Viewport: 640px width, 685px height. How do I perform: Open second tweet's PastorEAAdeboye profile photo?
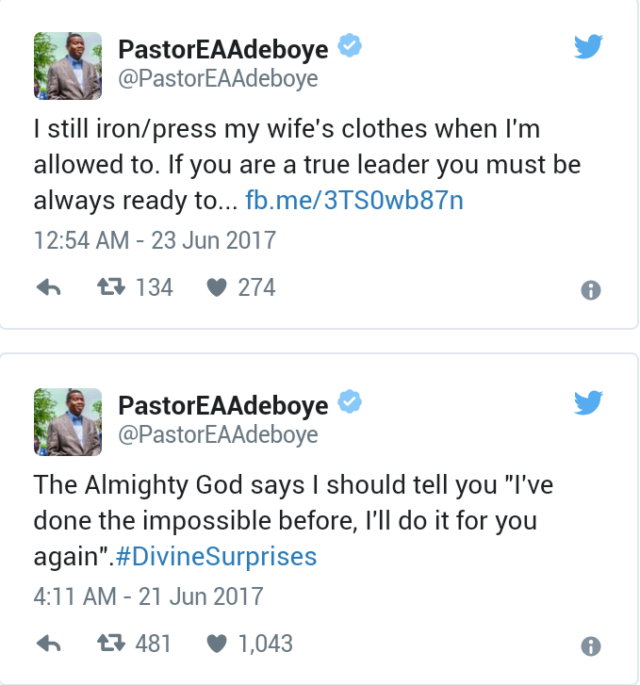click(68, 421)
